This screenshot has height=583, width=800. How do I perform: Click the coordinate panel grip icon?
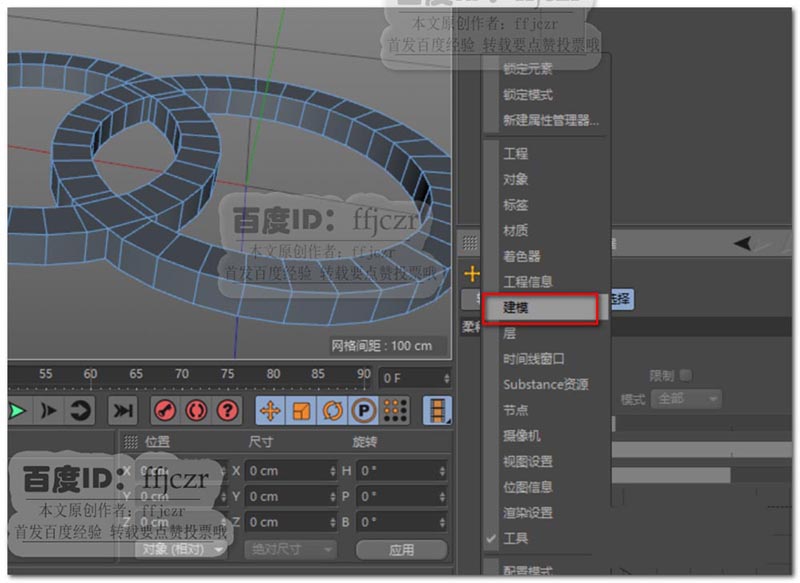(131, 442)
